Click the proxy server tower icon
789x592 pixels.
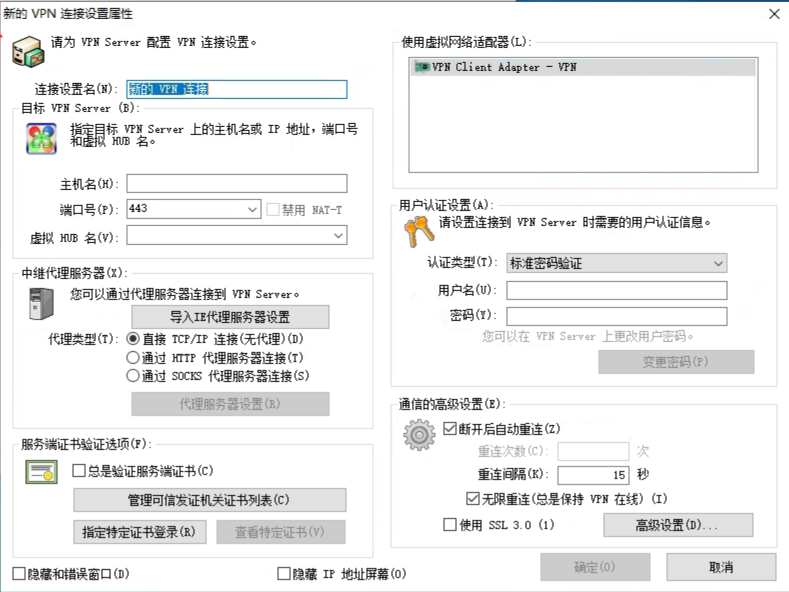pos(41,304)
